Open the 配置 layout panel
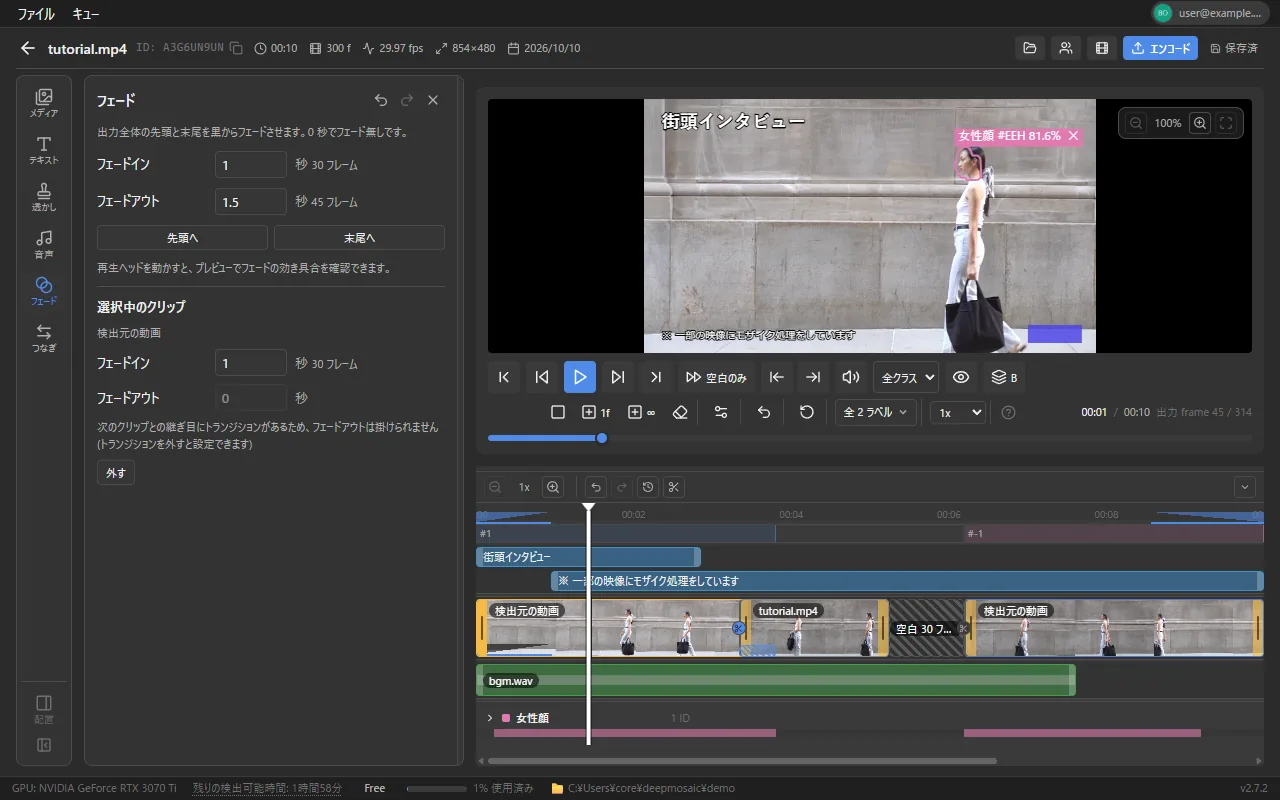 point(44,709)
